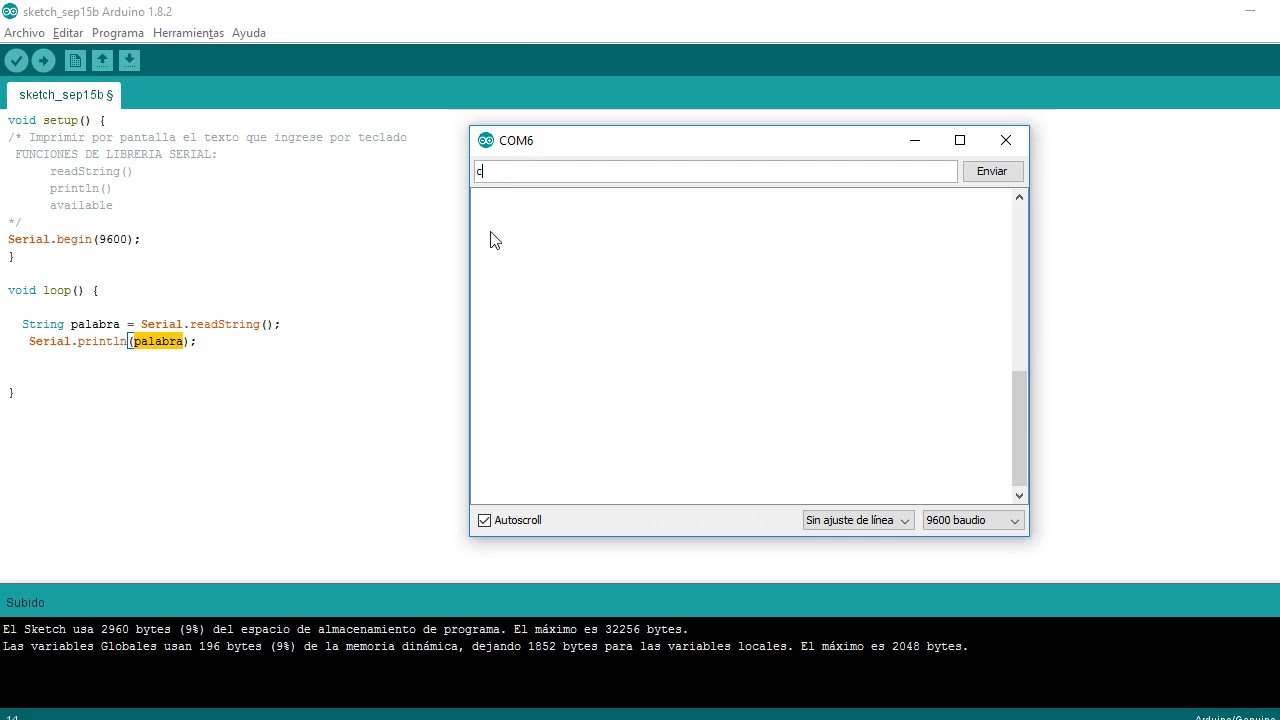This screenshot has width=1280, height=720.
Task: Click the 'void setup() {' code line
Action: (x=56, y=120)
